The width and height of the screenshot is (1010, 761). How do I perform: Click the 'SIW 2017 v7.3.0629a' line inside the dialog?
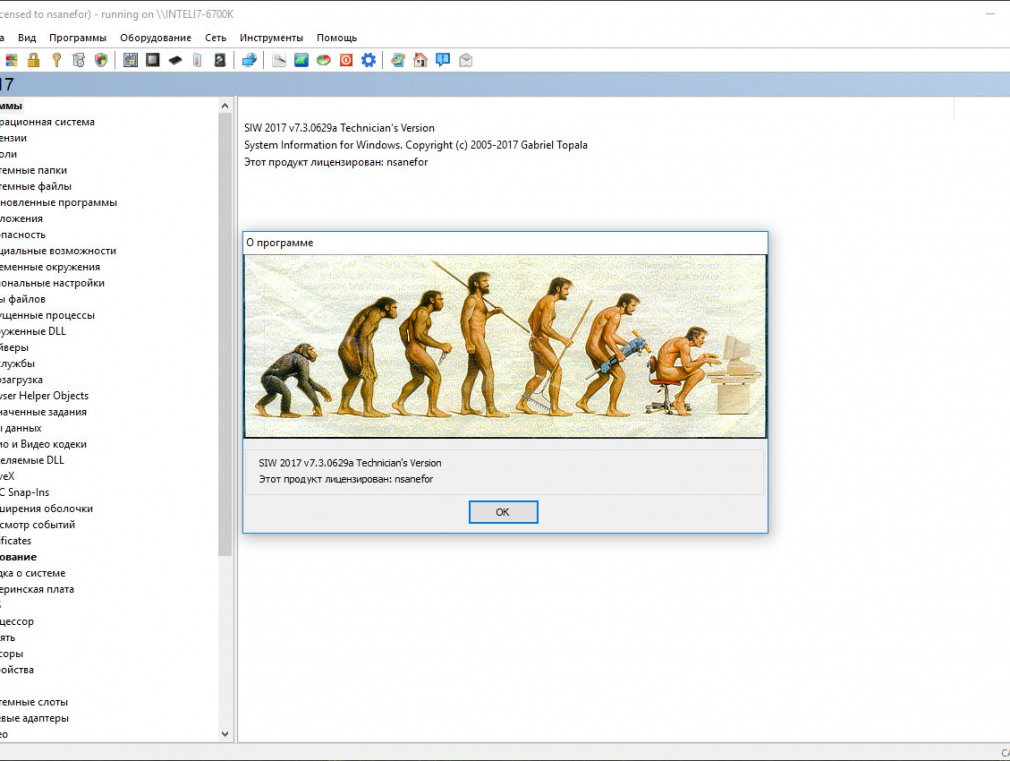(x=350, y=463)
